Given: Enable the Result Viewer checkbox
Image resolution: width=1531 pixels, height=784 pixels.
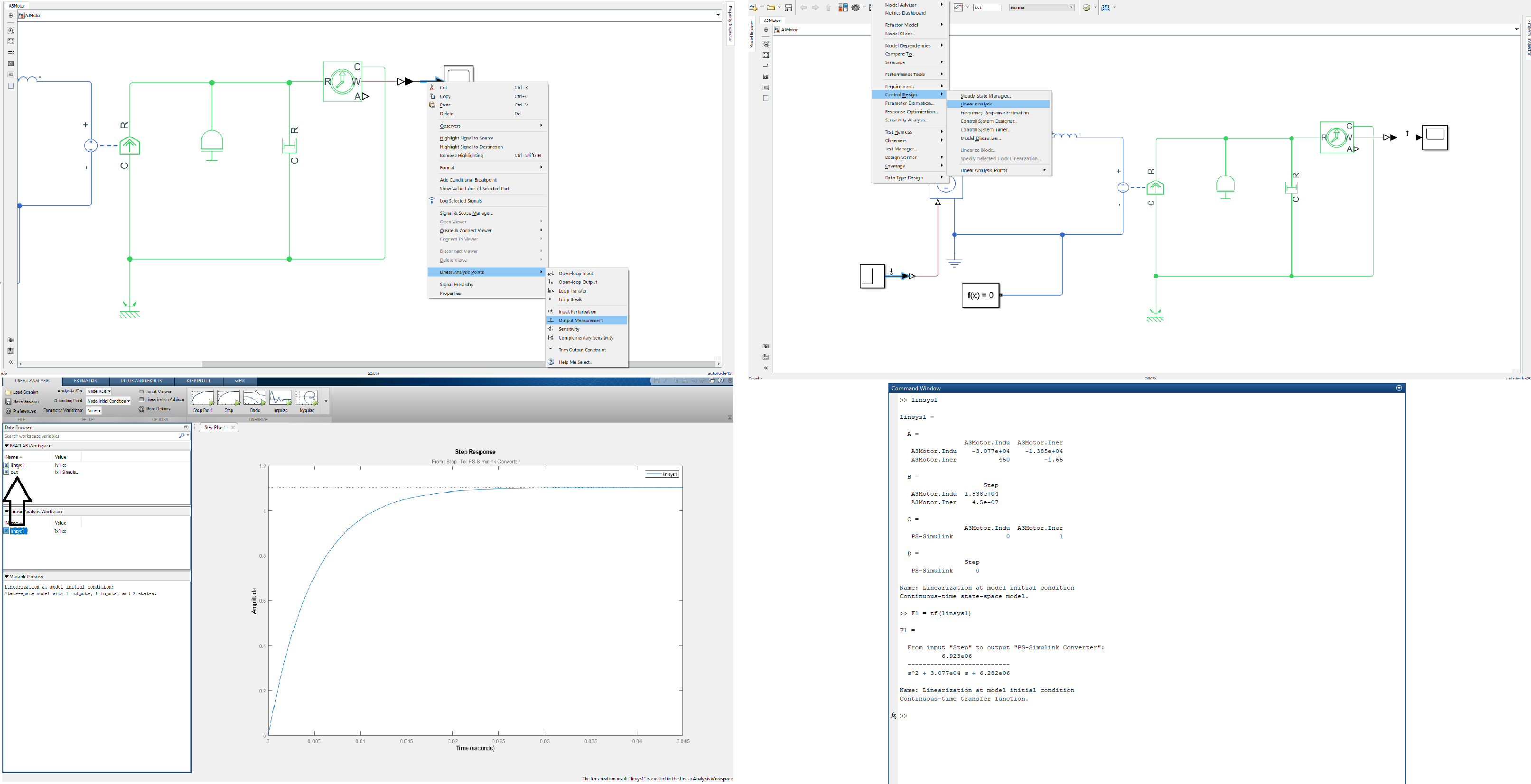Looking at the screenshot, I should click(141, 391).
